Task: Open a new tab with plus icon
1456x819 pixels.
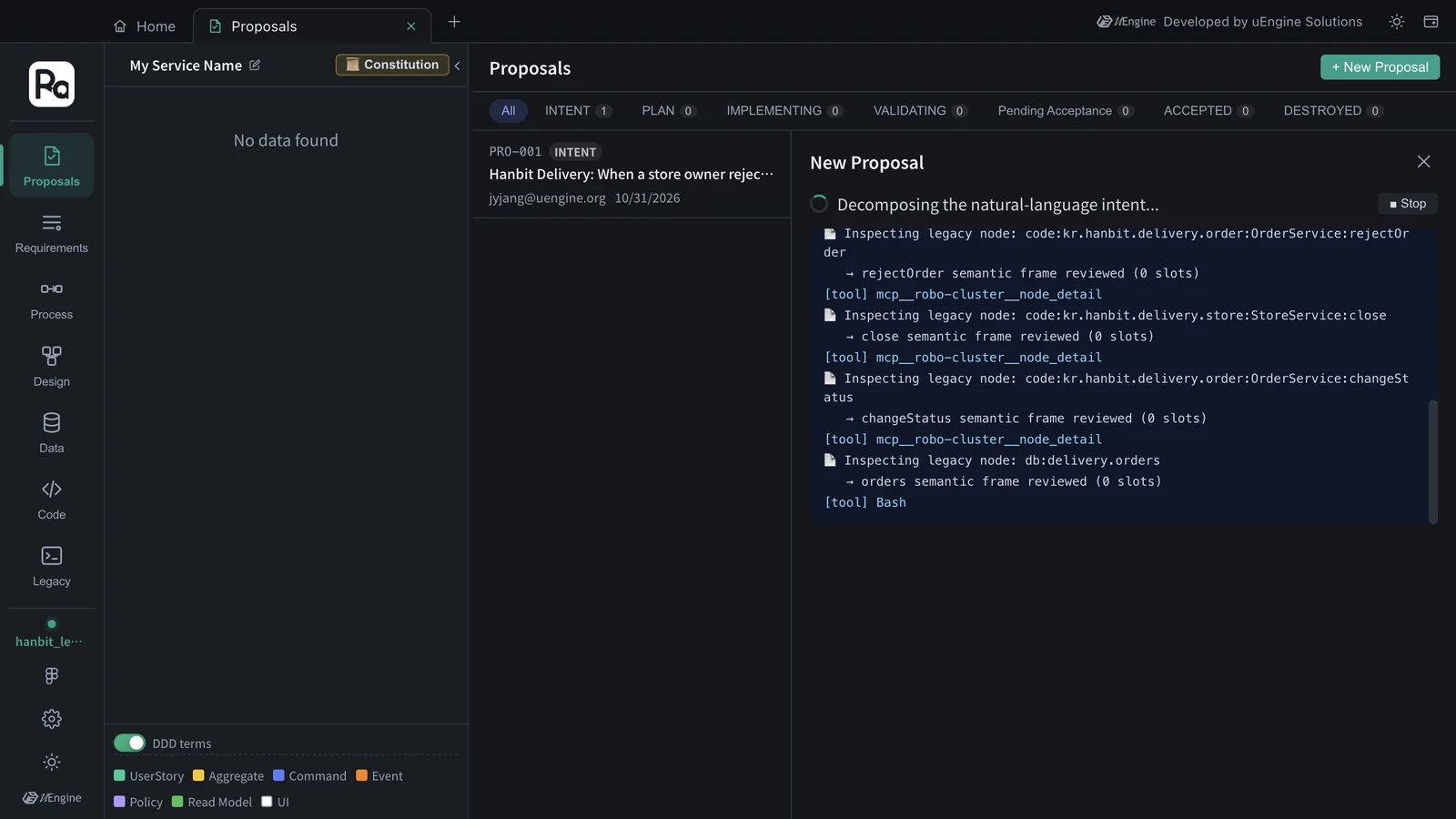Action: tap(454, 22)
